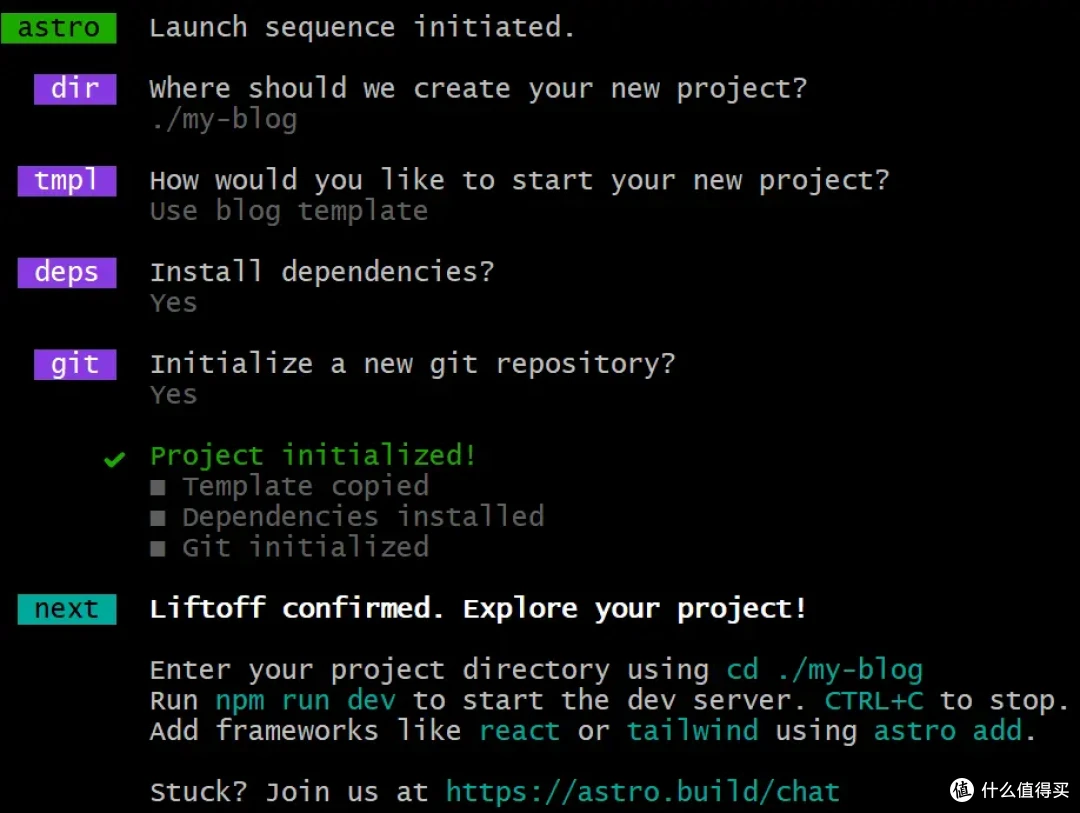Click the purple deps label badge
The image size is (1080, 813).
[x=67, y=273]
